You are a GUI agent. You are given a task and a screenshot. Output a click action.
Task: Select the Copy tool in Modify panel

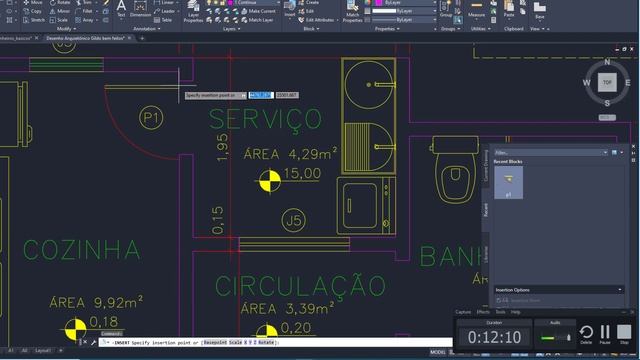33,11
